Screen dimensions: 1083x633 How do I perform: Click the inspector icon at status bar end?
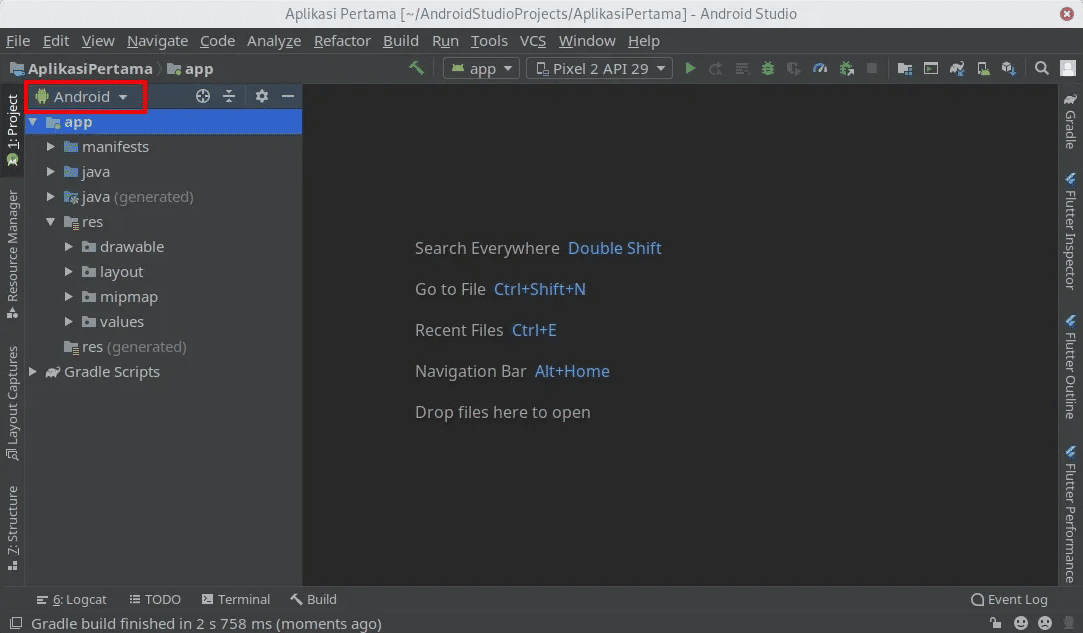pos(1070,623)
